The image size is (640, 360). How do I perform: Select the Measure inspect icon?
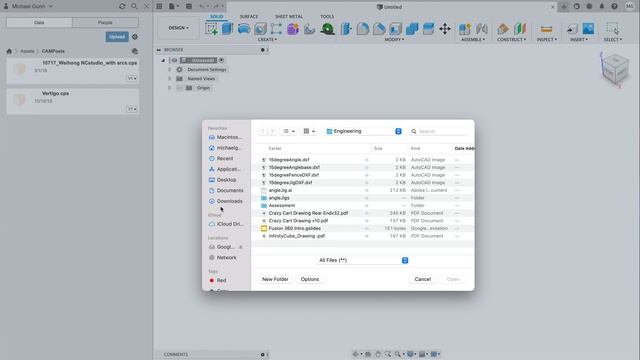pyautogui.click(x=546, y=29)
